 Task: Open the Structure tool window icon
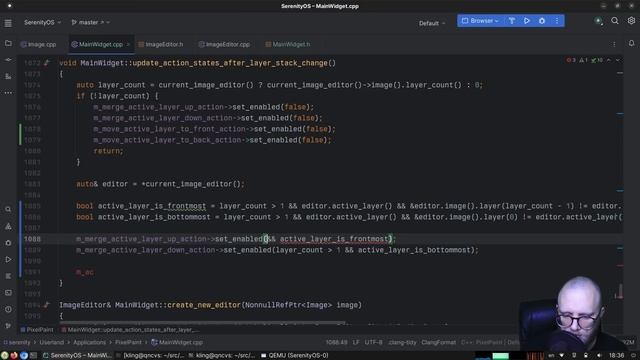tap(8, 76)
